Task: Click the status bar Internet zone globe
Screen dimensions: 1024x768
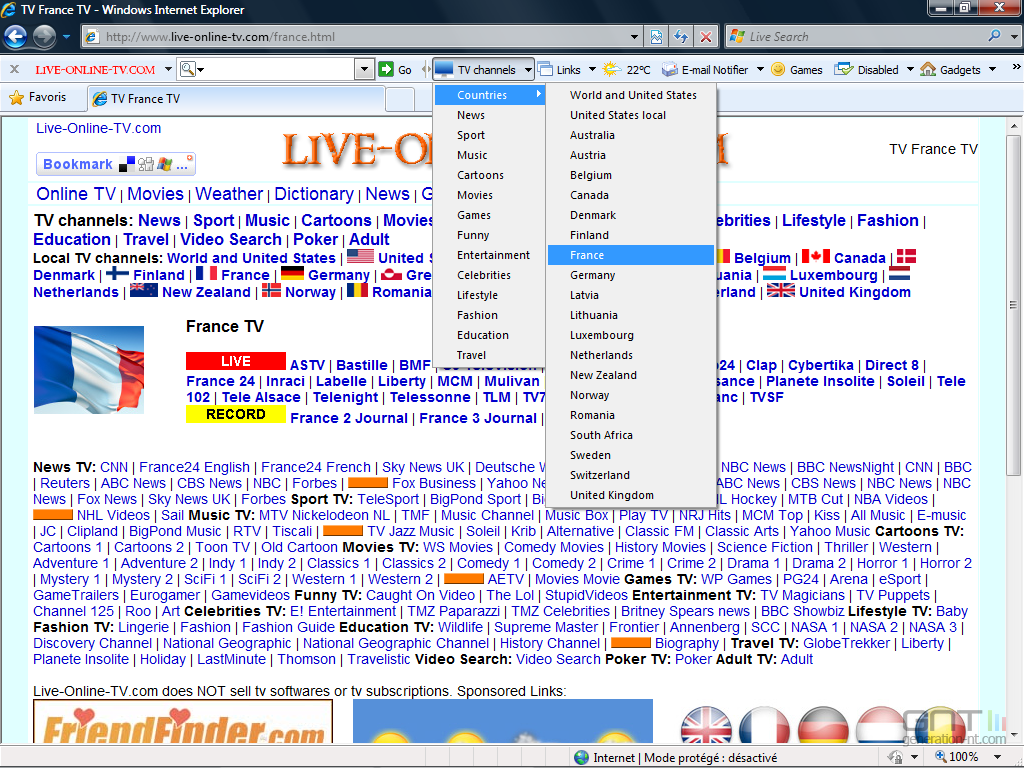Action: click(581, 758)
